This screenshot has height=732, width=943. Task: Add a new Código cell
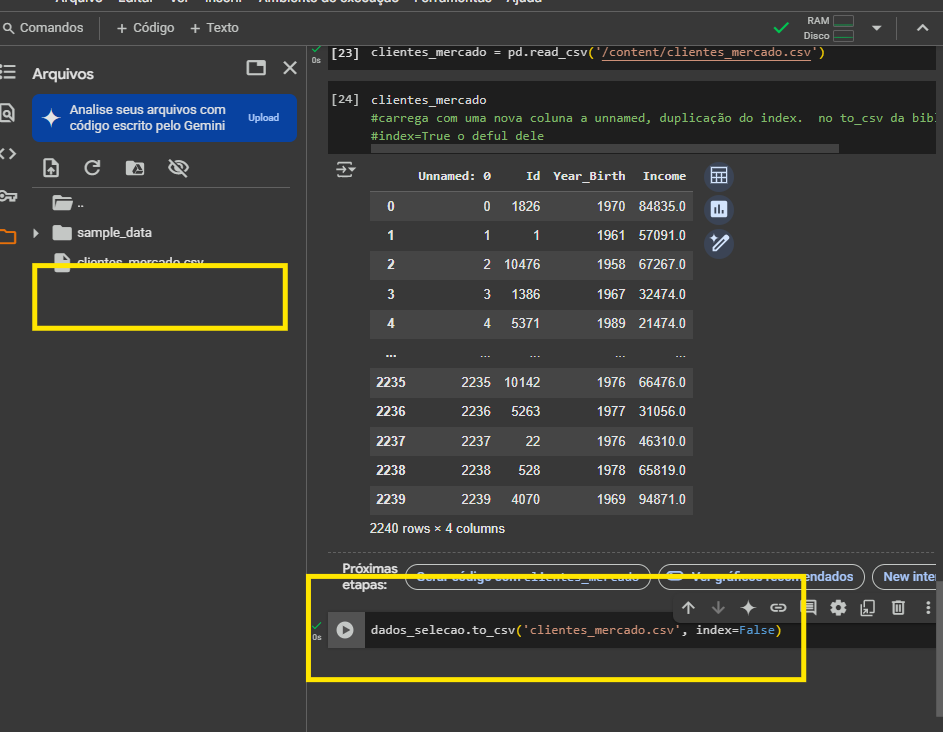145,28
